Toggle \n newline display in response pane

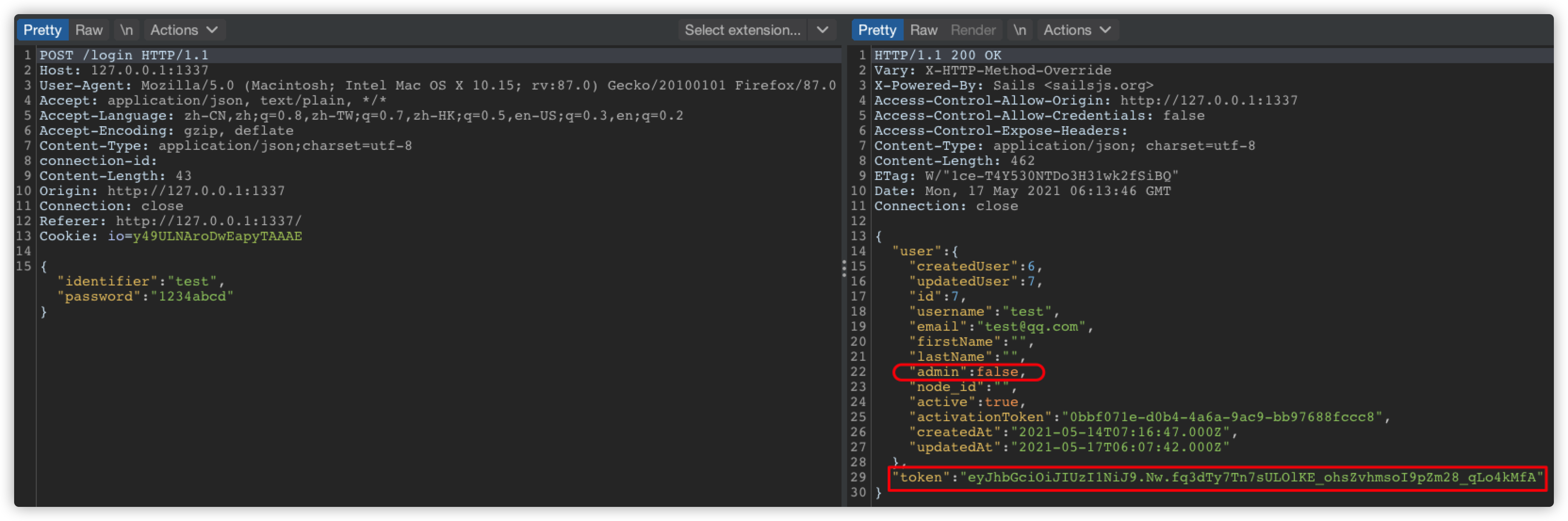[1020, 30]
